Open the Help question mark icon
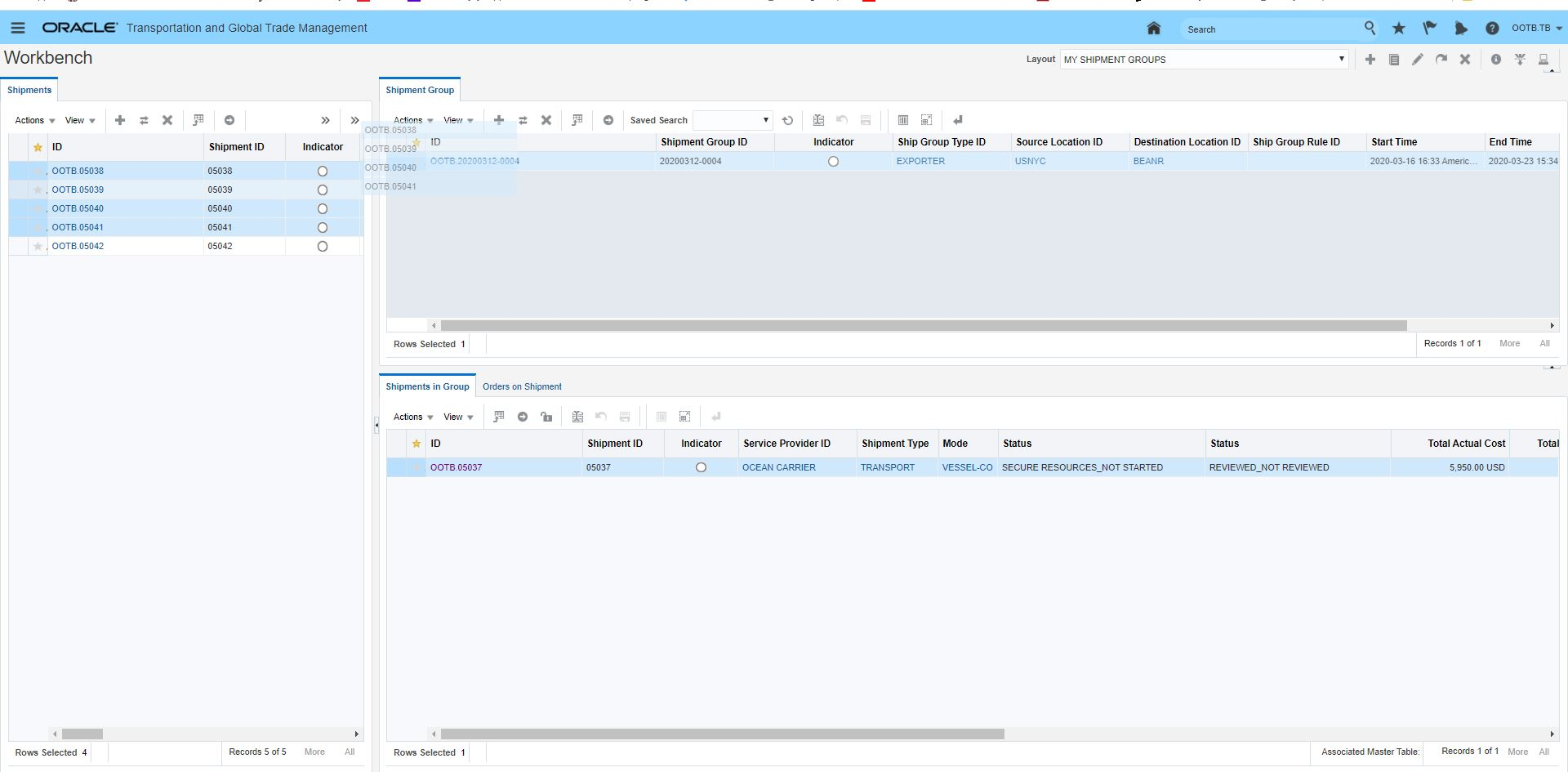Viewport: 1568px width, 772px height. click(x=1492, y=29)
